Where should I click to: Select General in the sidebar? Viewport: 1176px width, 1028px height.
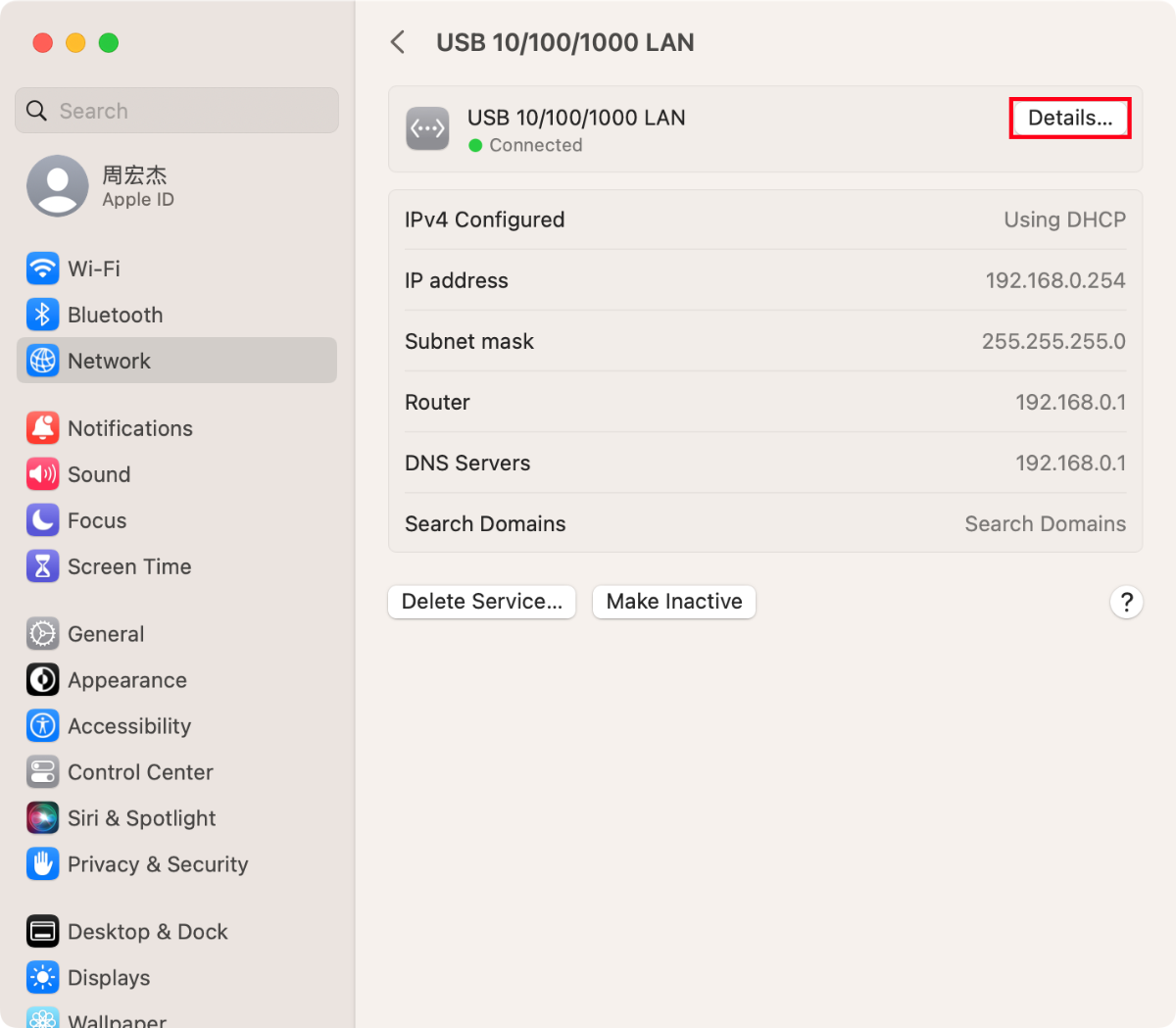(106, 634)
